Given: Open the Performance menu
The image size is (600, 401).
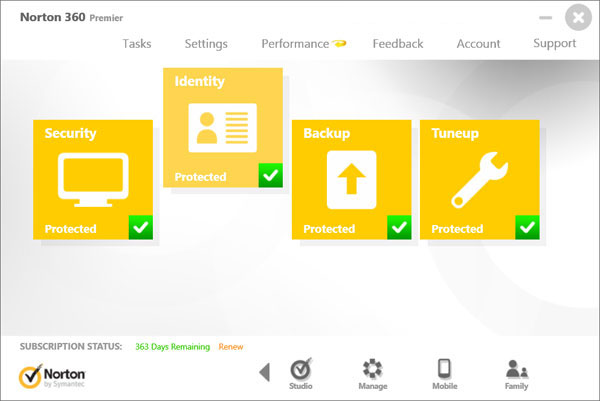Looking at the screenshot, I should pyautogui.click(x=295, y=44).
